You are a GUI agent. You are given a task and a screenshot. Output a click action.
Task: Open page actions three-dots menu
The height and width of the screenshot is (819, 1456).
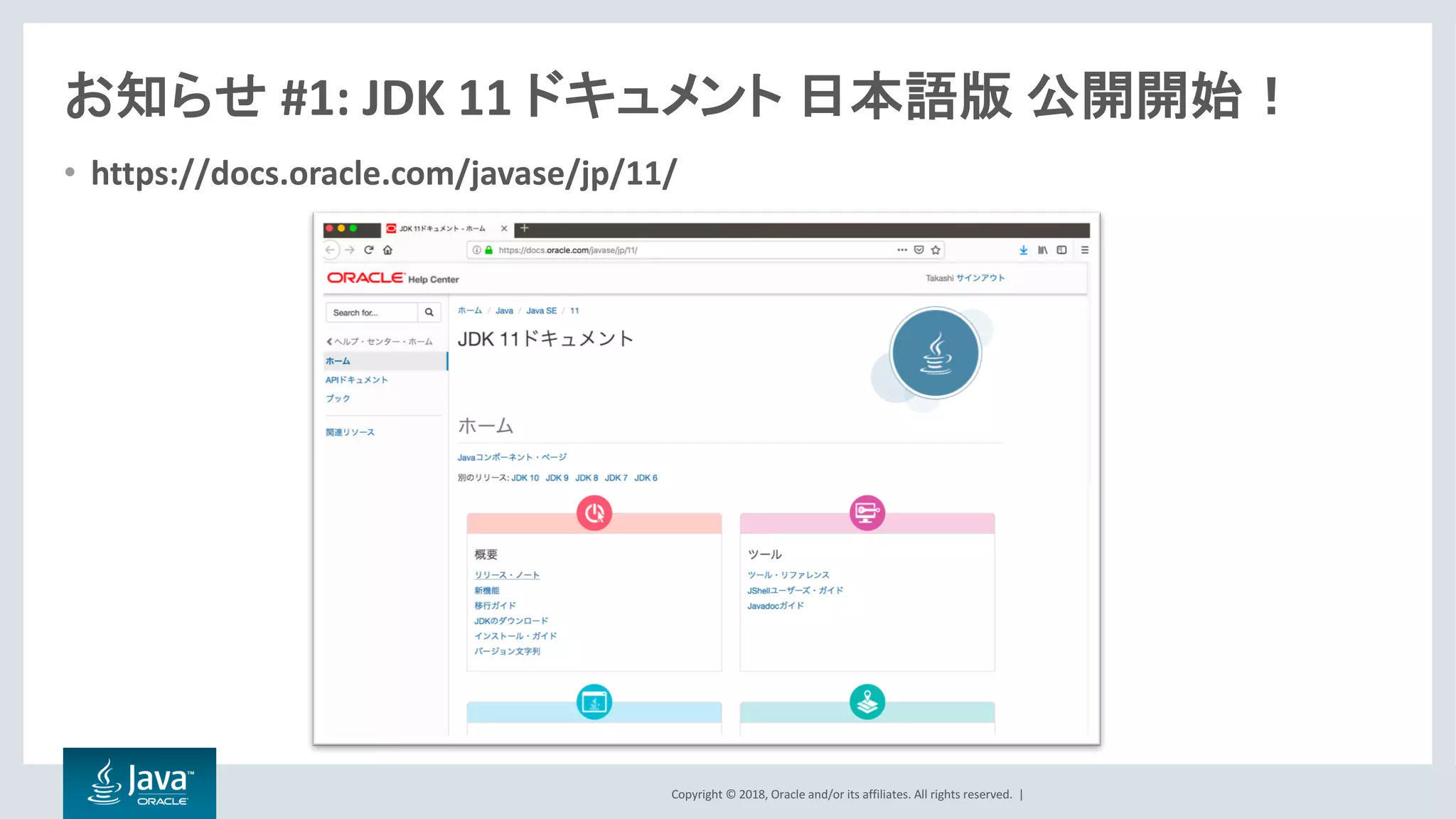(901, 250)
